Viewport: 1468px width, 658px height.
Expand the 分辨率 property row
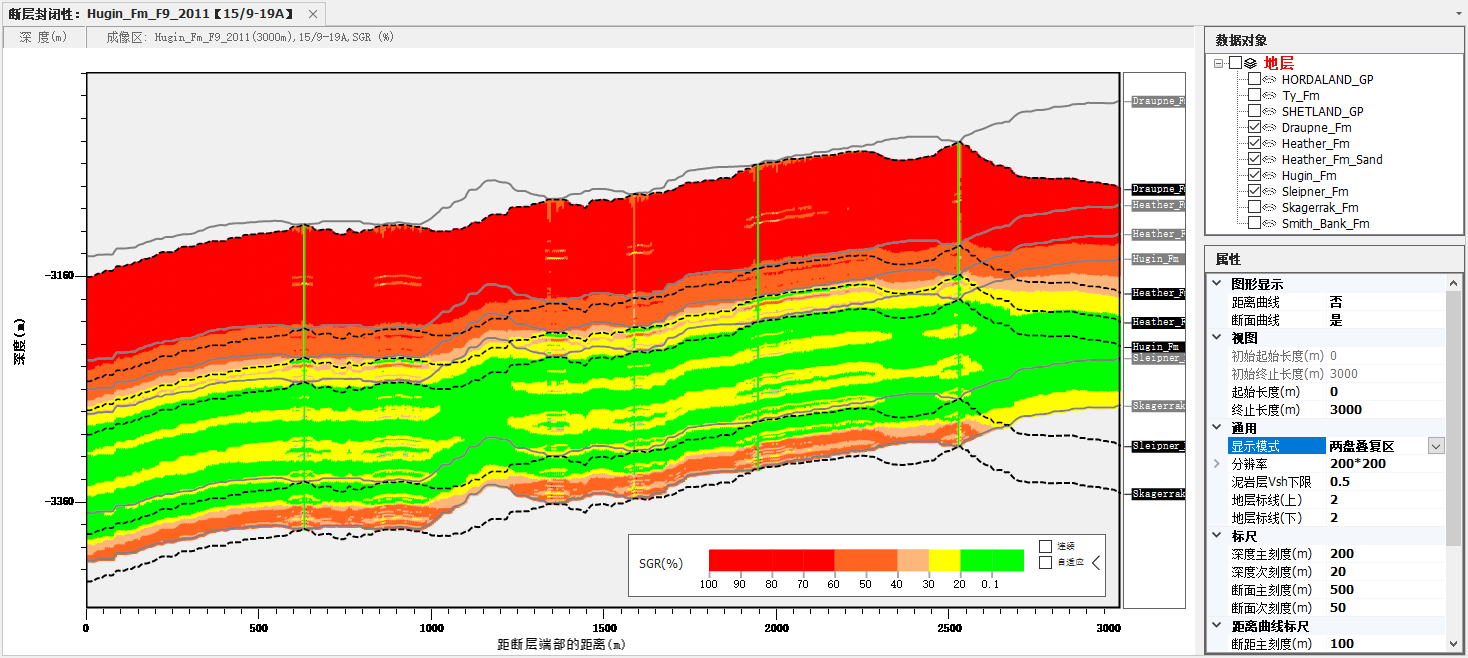click(1216, 464)
